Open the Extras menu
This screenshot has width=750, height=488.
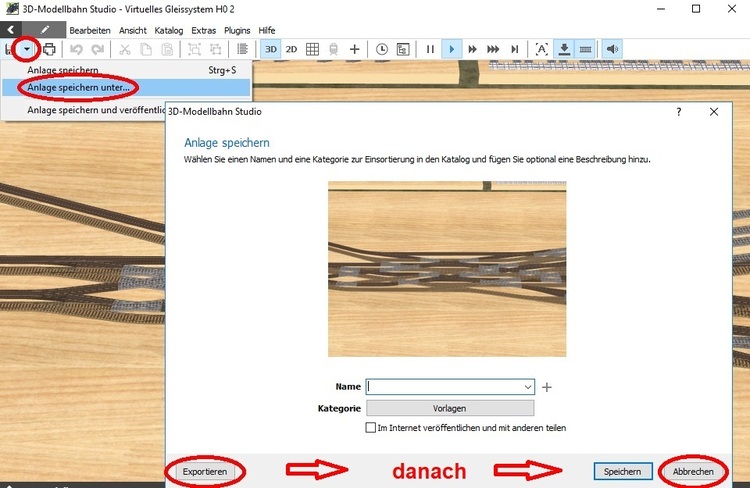click(x=203, y=30)
